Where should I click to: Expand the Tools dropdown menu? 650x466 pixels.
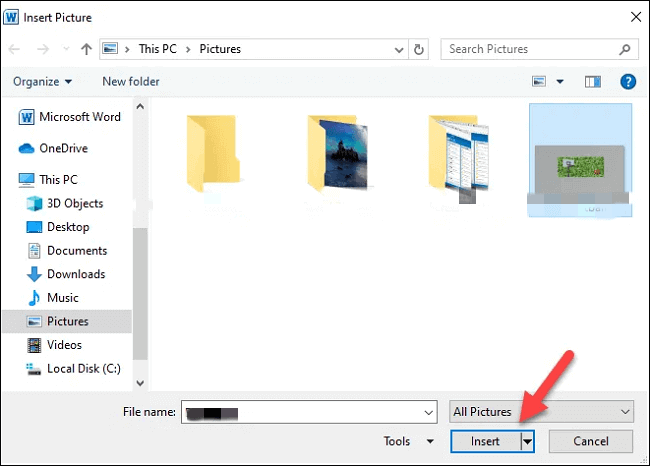(x=408, y=441)
